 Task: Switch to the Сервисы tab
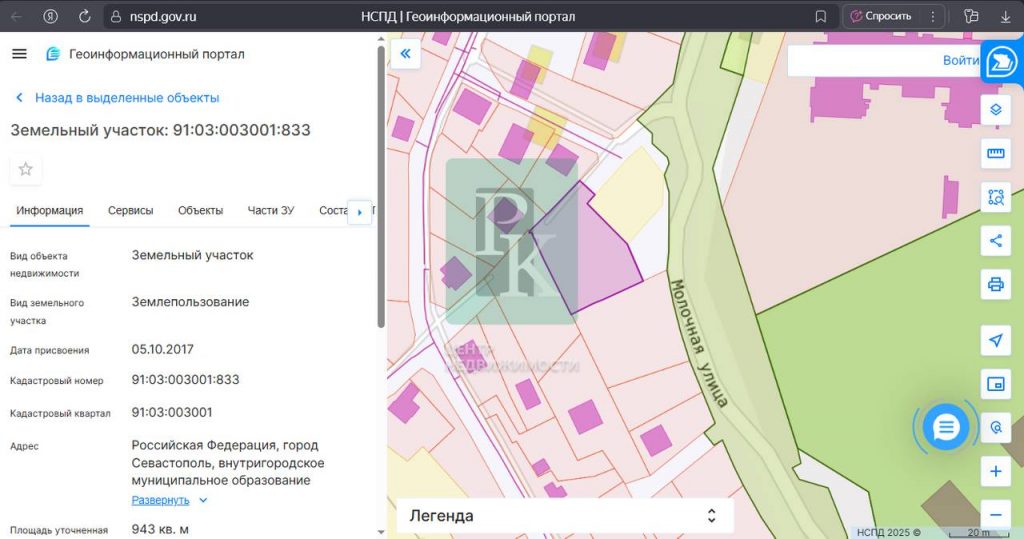(x=131, y=210)
